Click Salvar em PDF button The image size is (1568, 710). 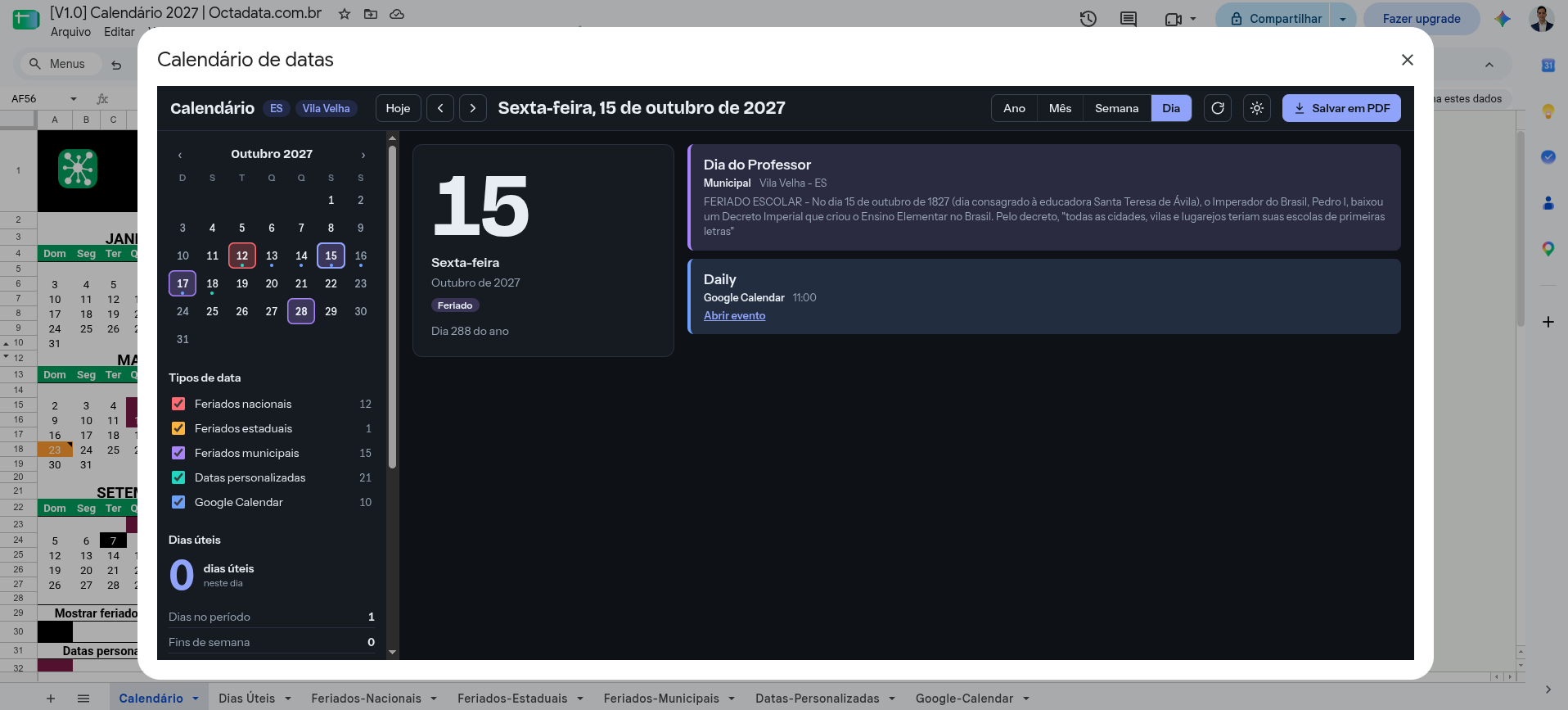pos(1341,108)
